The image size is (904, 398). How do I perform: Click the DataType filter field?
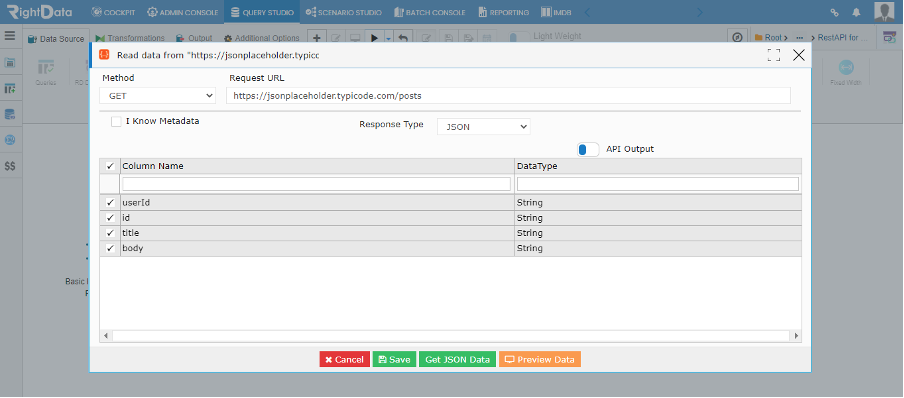(658, 184)
